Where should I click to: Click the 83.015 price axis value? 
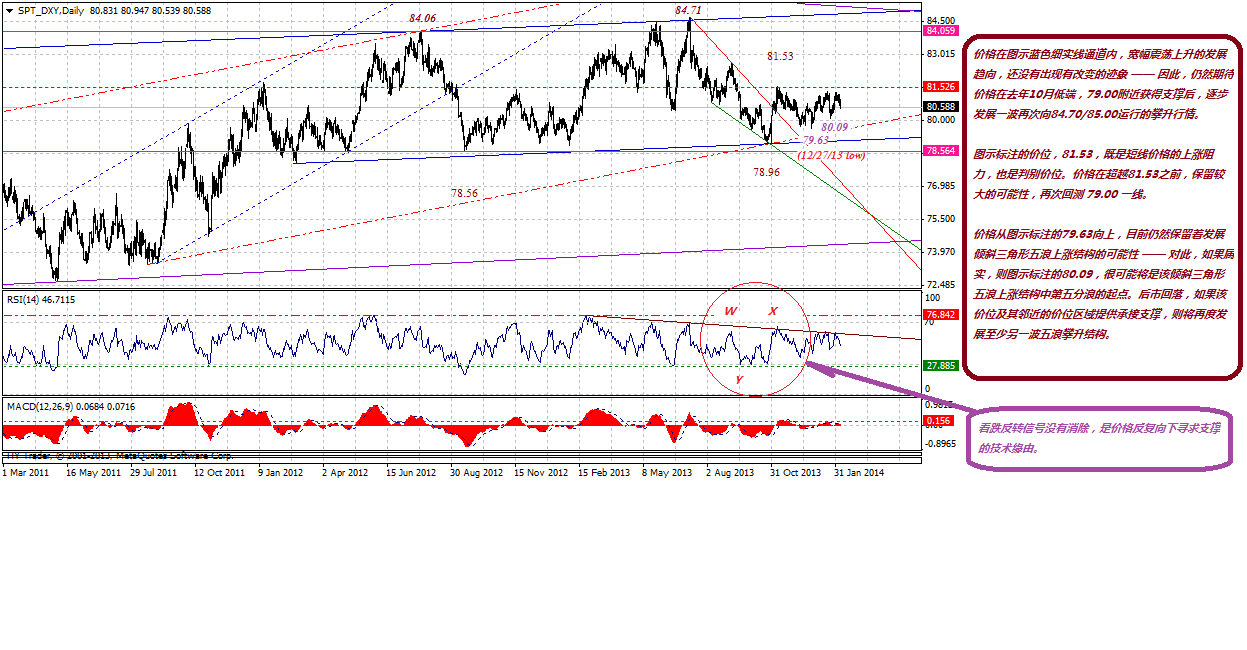(x=942, y=53)
